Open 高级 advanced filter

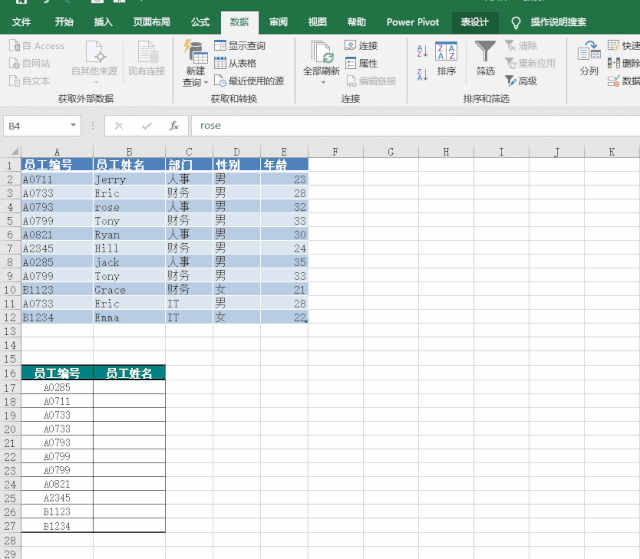click(x=521, y=81)
